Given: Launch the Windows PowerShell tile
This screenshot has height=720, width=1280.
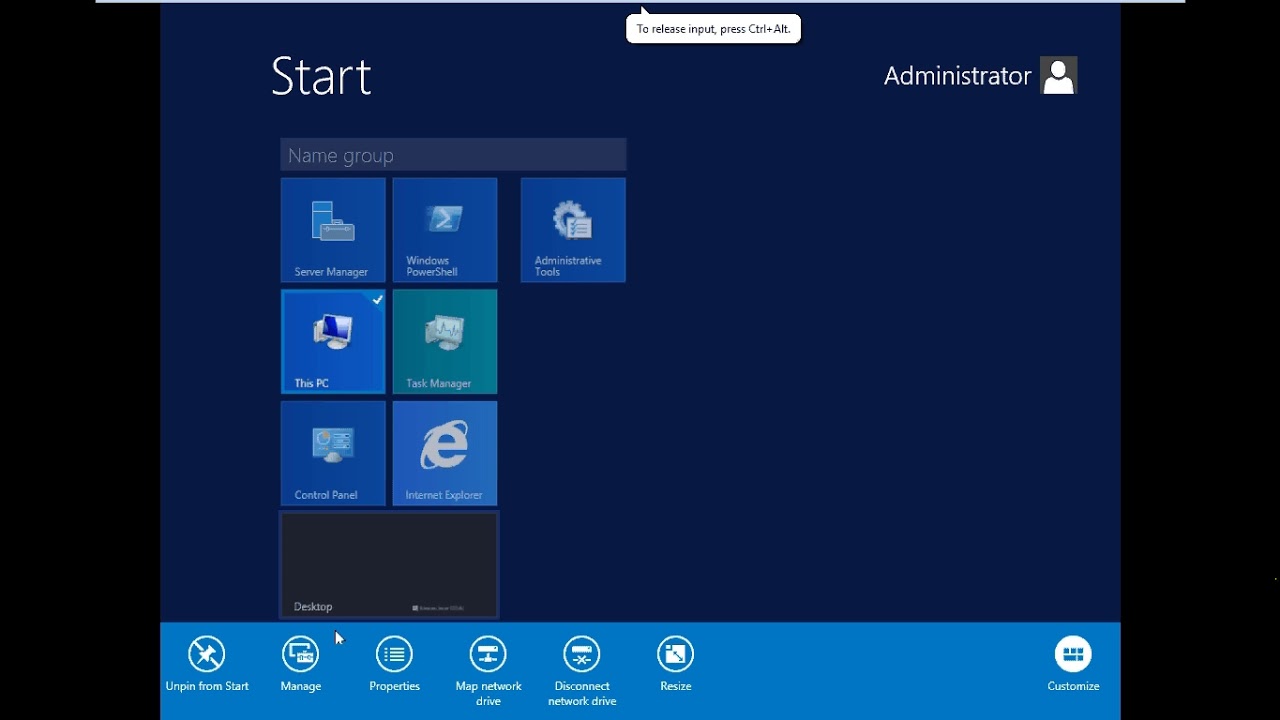Looking at the screenshot, I should coord(445,230).
